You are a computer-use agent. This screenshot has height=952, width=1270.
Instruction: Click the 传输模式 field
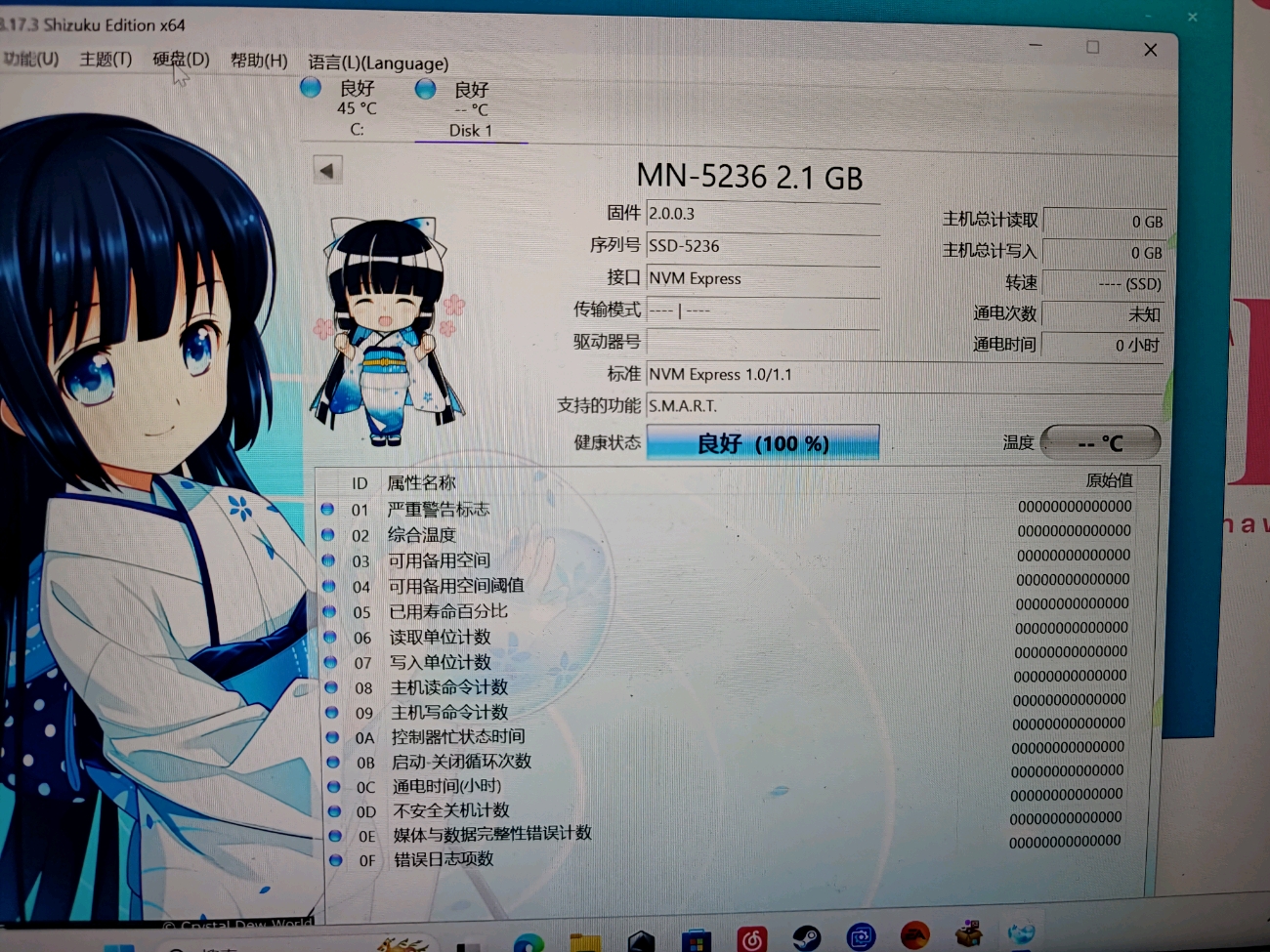click(x=763, y=310)
